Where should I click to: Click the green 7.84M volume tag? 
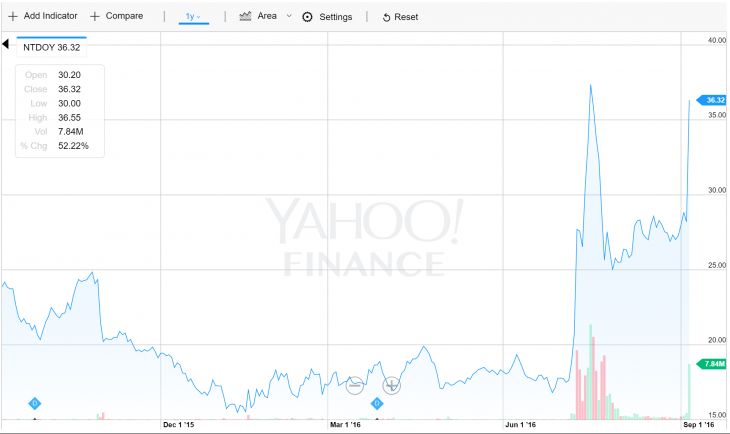[x=714, y=363]
